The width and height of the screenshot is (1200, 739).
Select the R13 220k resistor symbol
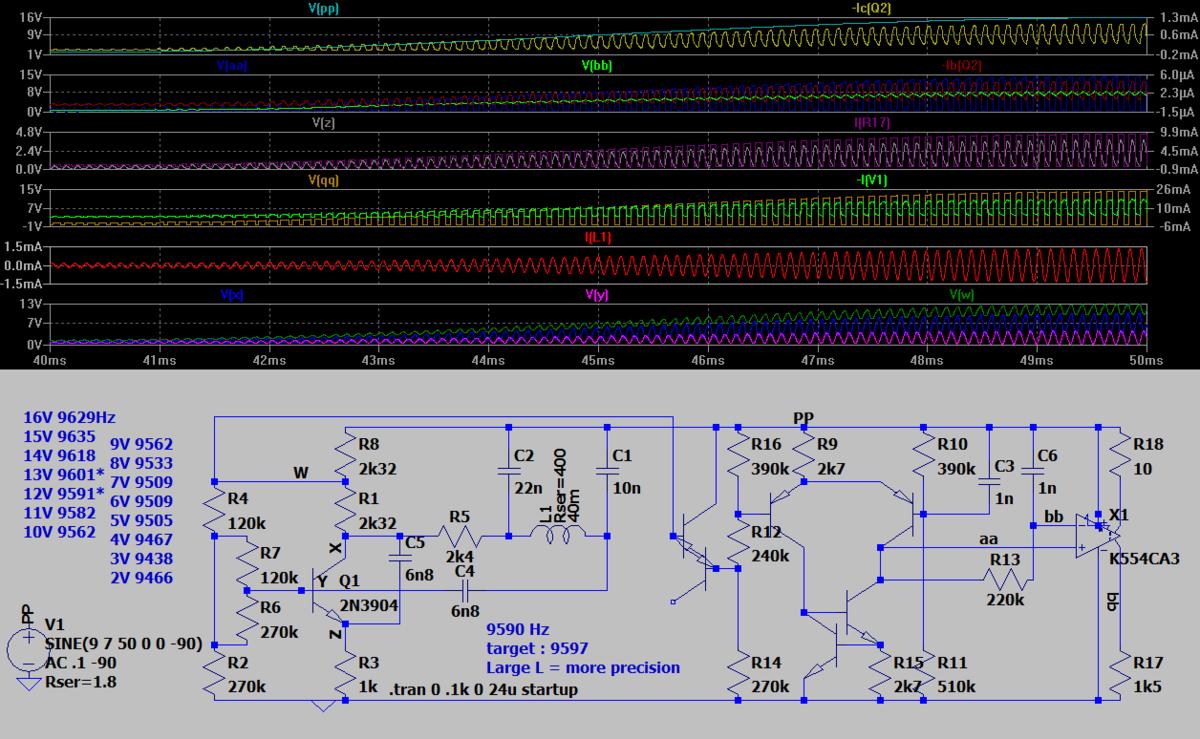coord(1004,578)
